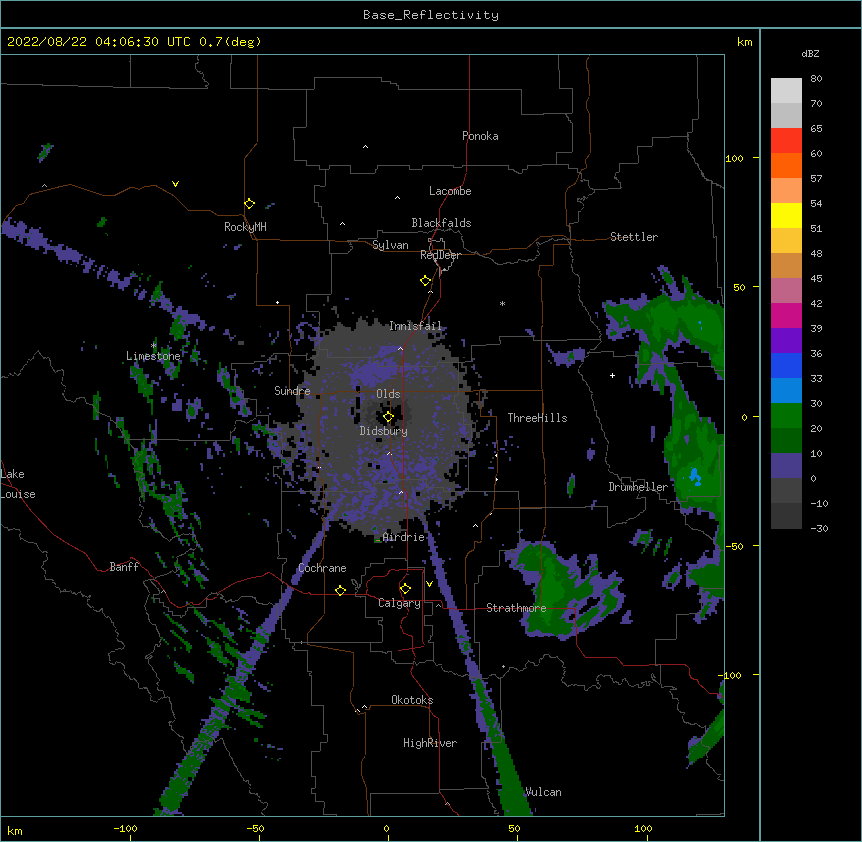The height and width of the screenshot is (842, 862).
Task: Click the Drumheller town label
Action: click(638, 487)
